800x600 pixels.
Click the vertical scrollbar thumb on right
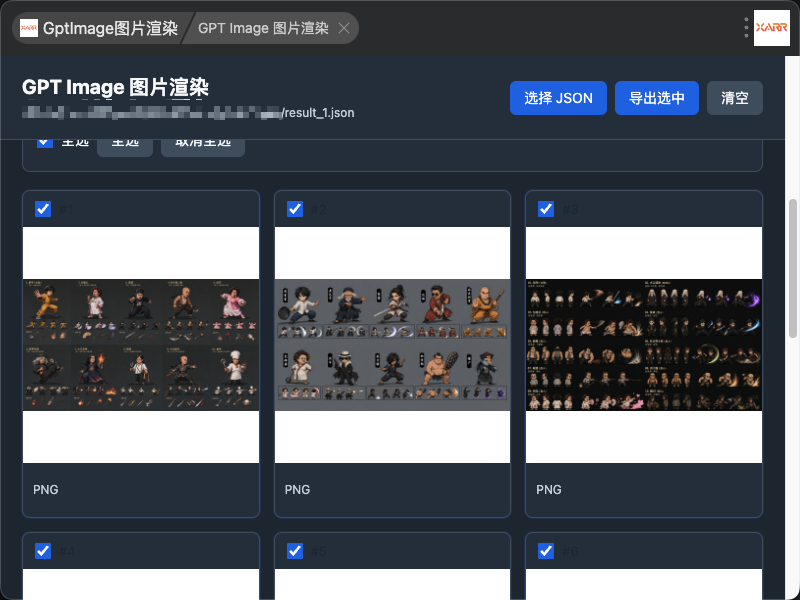[792, 268]
